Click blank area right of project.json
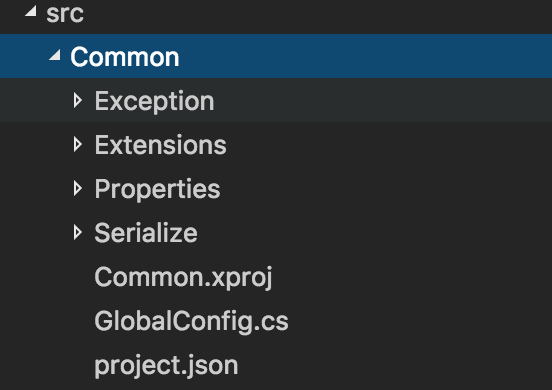 coord(395,364)
